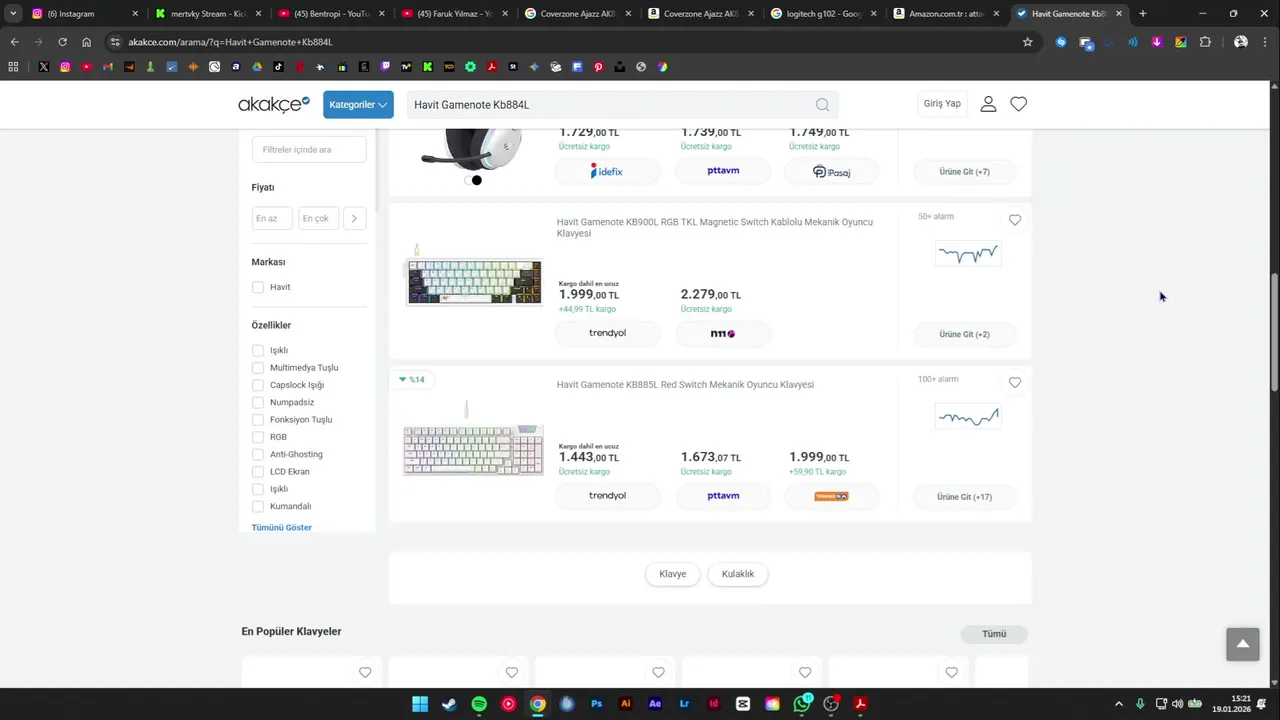This screenshot has height=720, width=1280.
Task: Open Windows Start menu
Action: point(420,704)
